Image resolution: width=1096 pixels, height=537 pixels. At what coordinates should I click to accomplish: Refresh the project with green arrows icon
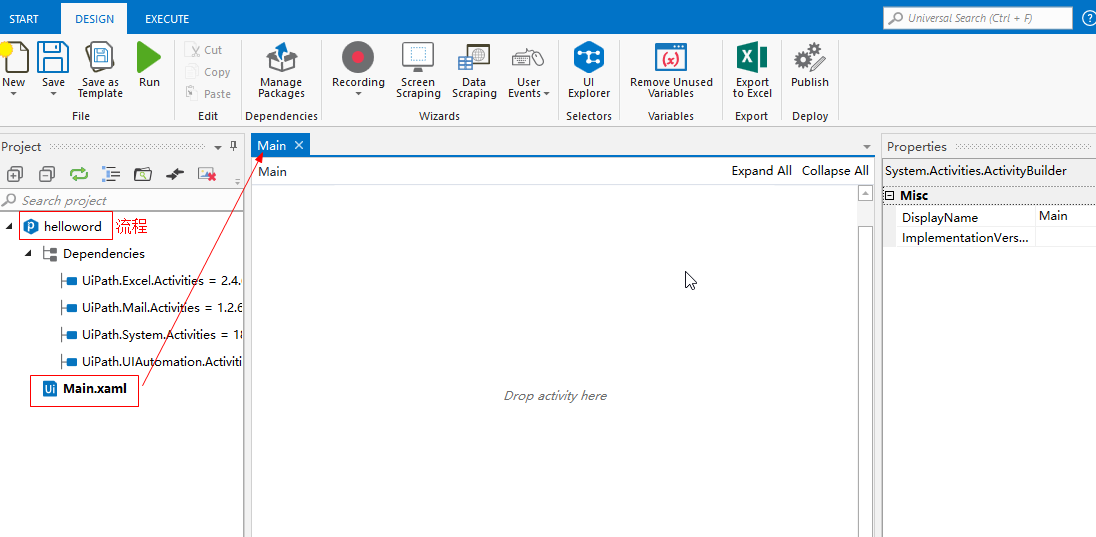coord(79,173)
